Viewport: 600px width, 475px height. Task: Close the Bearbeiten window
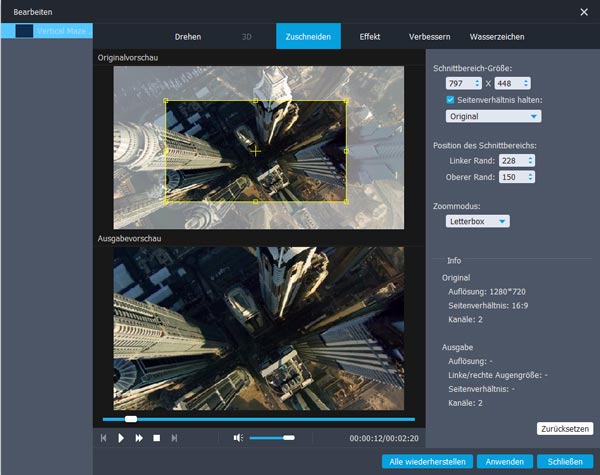584,12
